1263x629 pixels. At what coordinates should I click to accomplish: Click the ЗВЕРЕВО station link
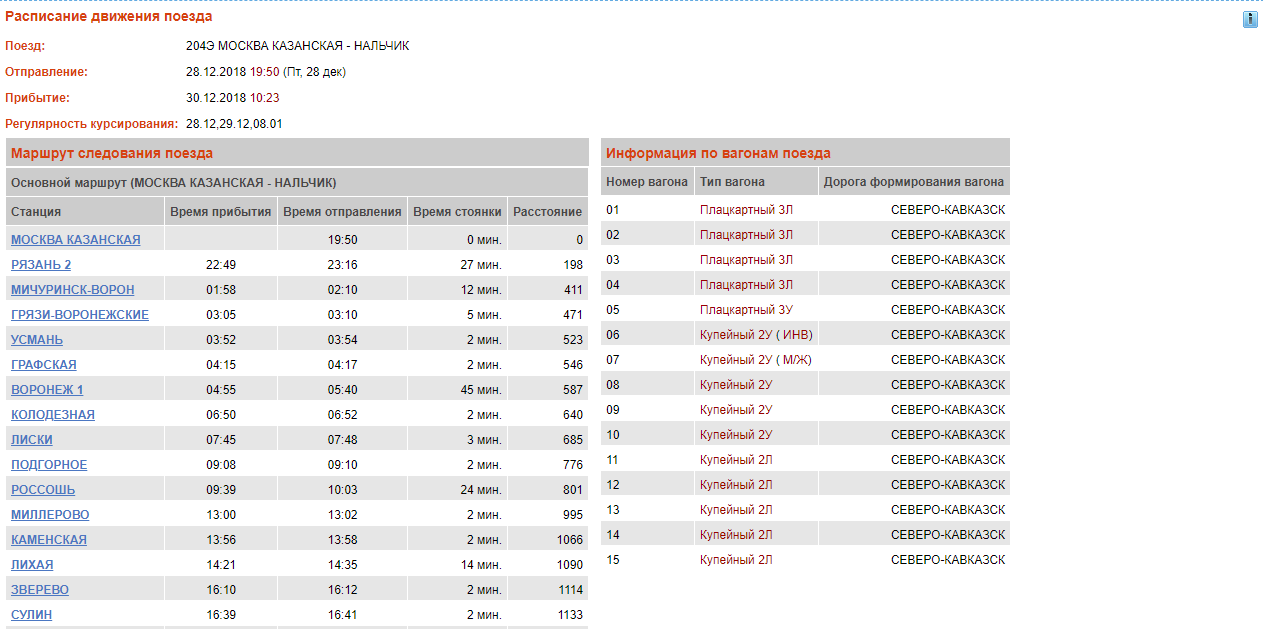tap(40, 590)
